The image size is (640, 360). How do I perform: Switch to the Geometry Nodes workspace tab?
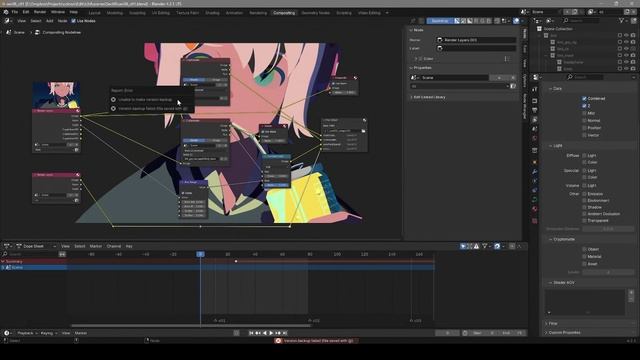tap(315, 13)
